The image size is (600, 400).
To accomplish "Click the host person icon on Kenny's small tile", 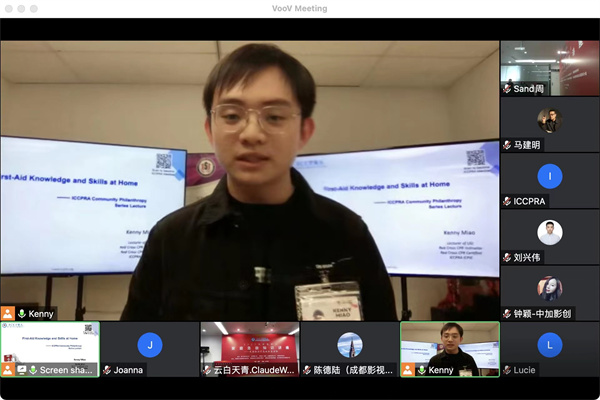I will (408, 370).
